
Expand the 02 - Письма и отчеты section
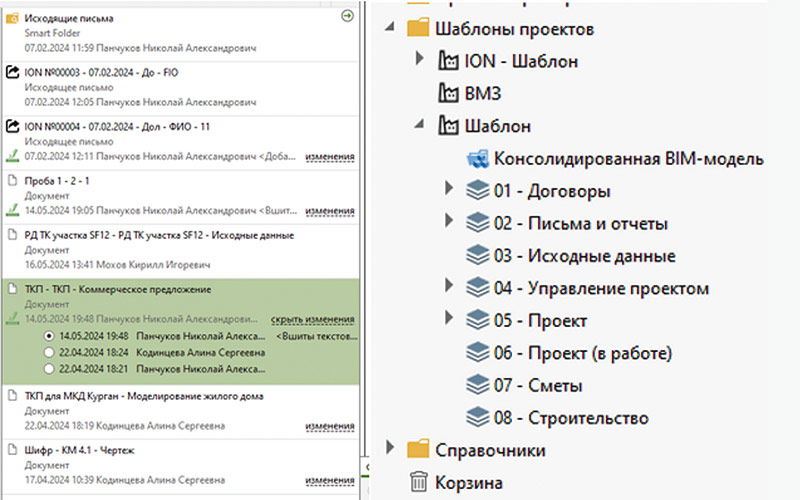tap(448, 220)
